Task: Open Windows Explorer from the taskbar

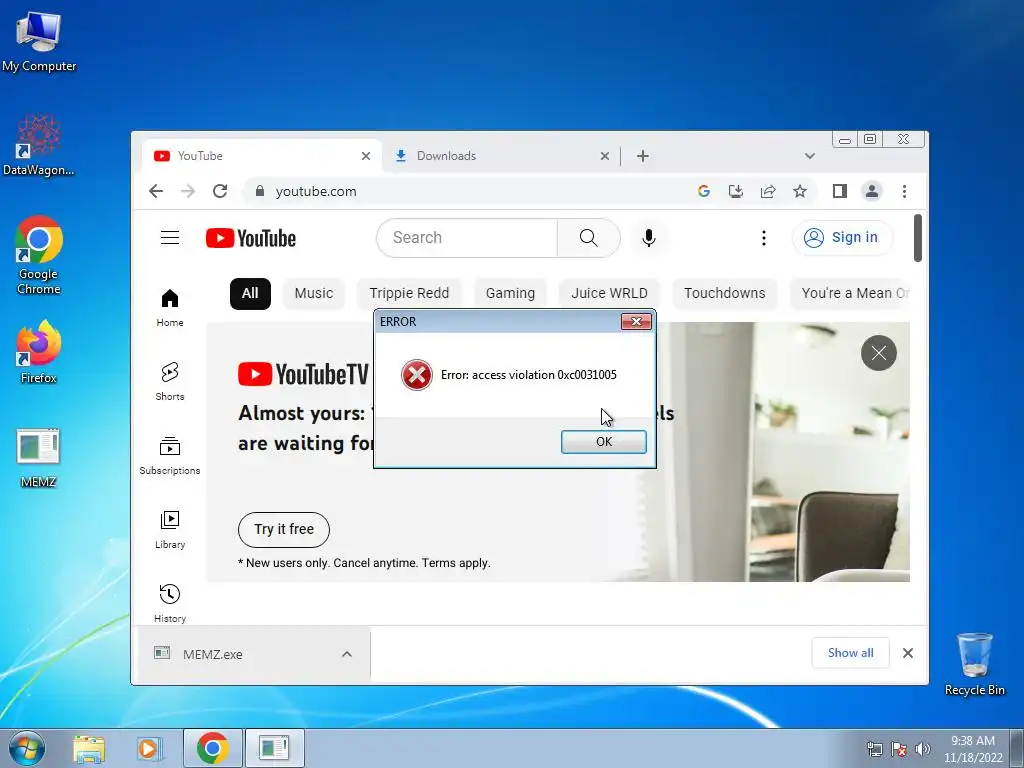Action: (x=89, y=748)
